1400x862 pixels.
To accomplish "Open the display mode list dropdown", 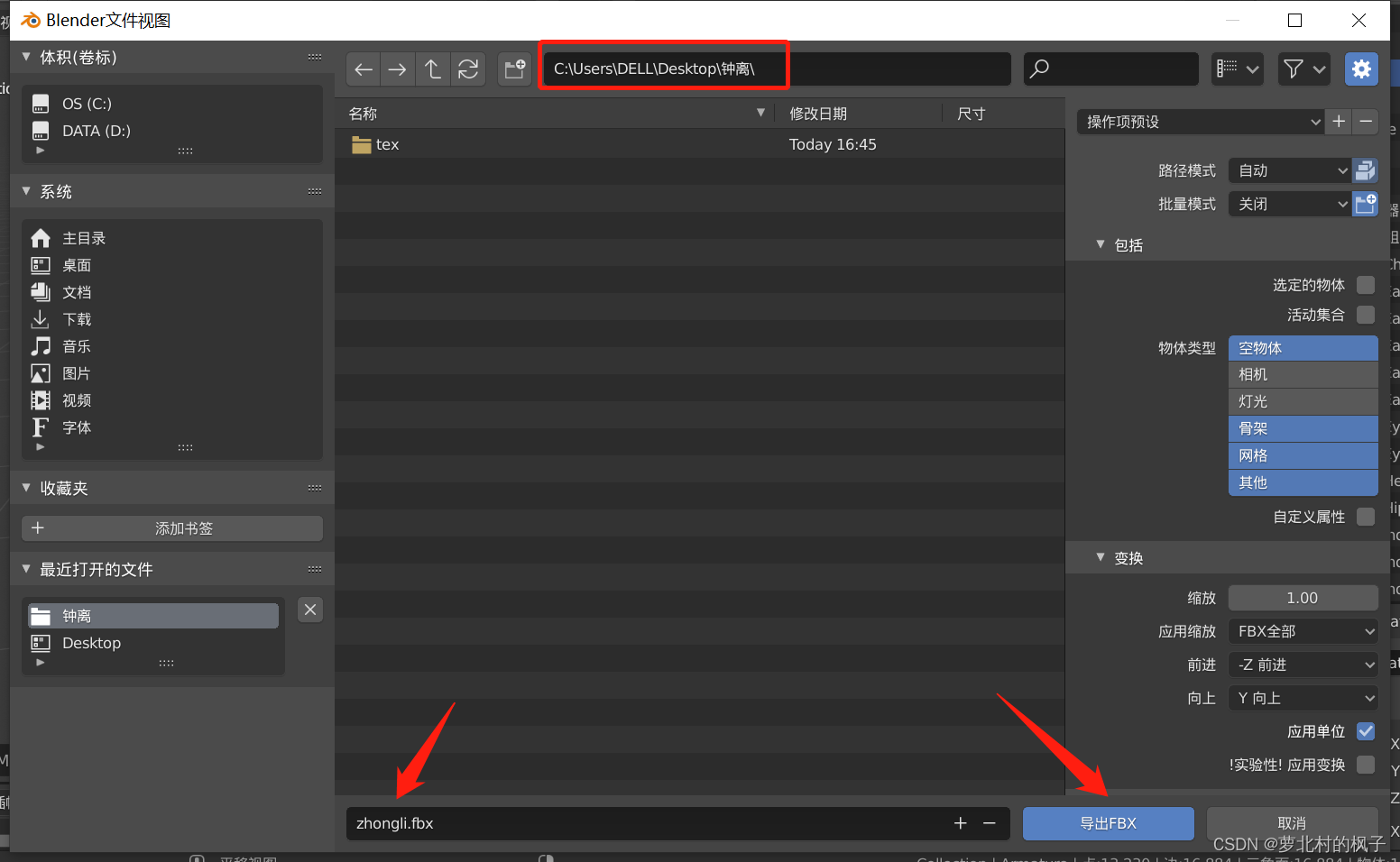I will (1237, 69).
